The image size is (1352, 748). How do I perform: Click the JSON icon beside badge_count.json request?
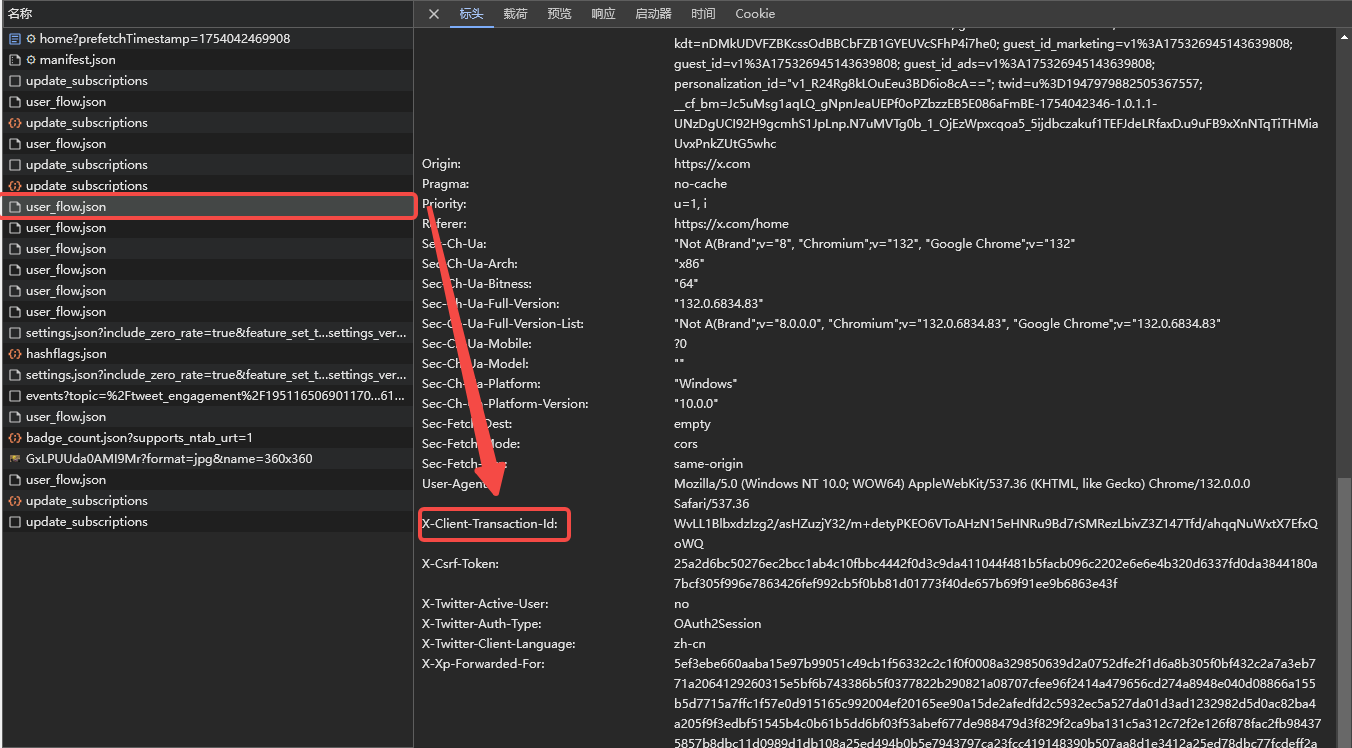point(15,437)
